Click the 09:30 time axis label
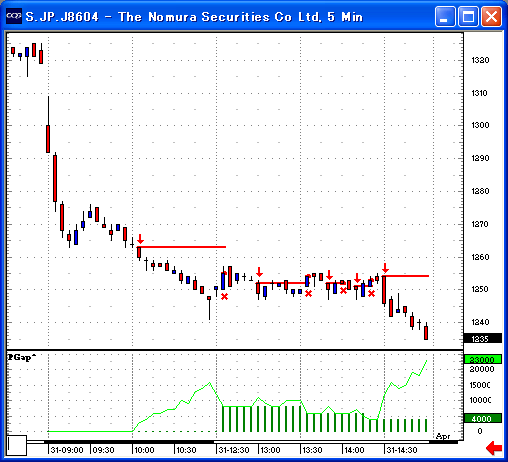The image size is (508, 462). [x=103, y=450]
